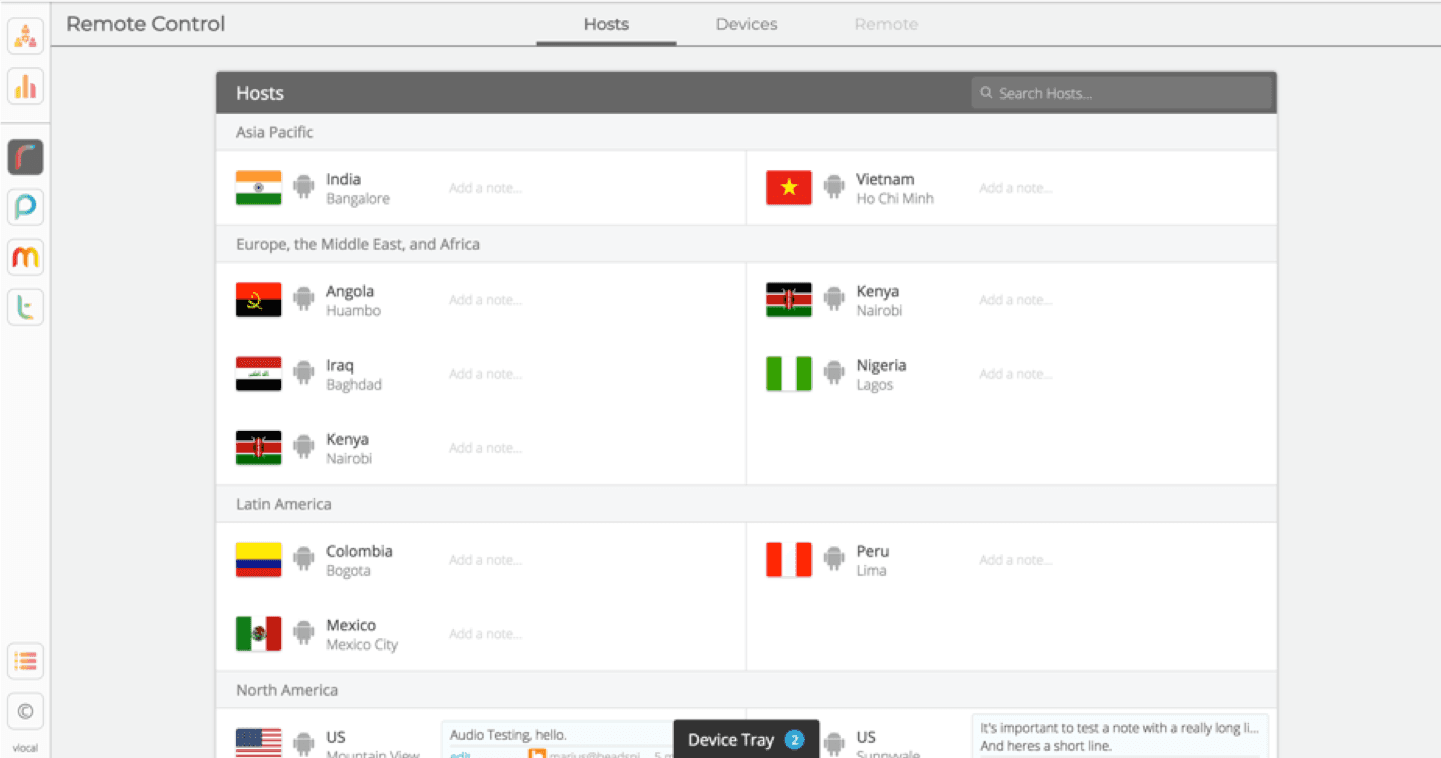Click the Android icon beside Peru Lima
Image resolution: width=1441 pixels, height=758 pixels.
[834, 559]
